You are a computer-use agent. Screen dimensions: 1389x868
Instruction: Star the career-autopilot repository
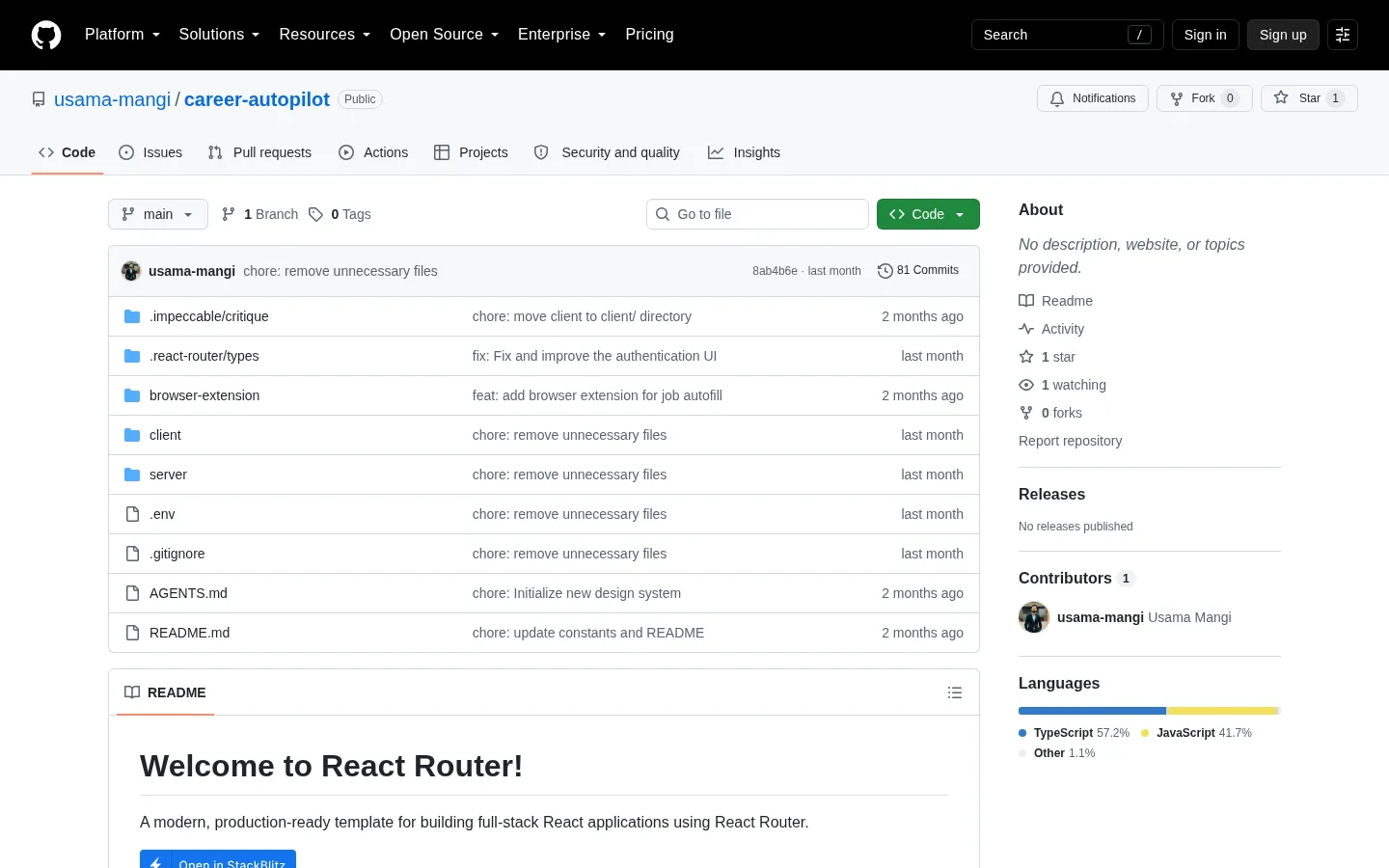point(1309,98)
